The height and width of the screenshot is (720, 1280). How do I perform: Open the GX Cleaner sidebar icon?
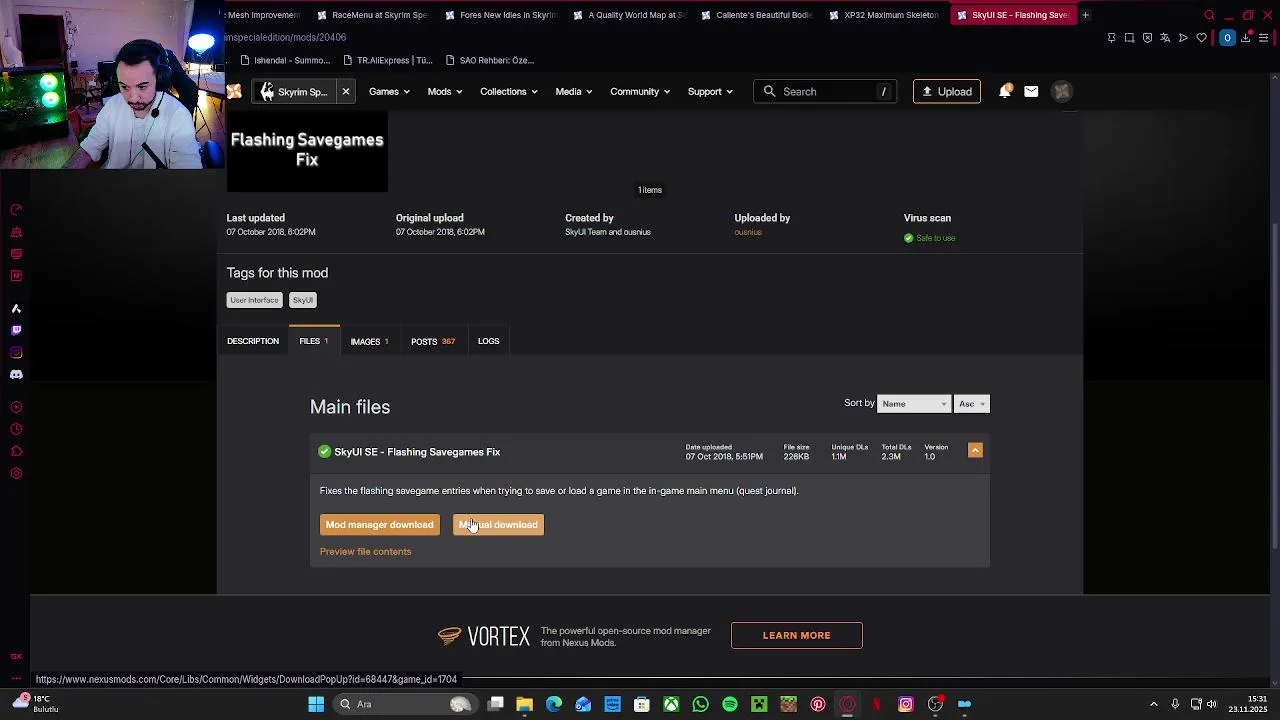[16, 232]
